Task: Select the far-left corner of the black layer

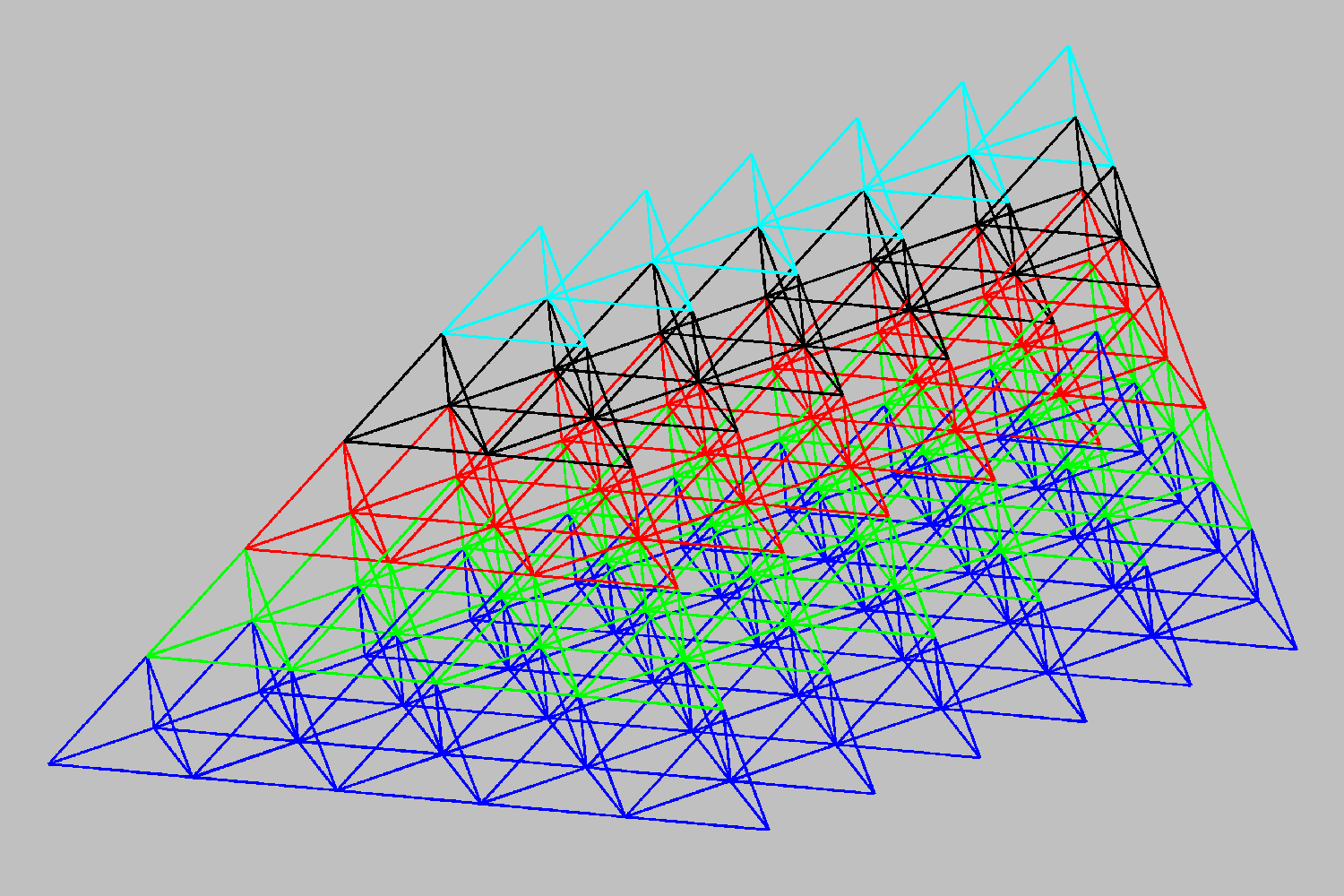Action: pyautogui.click(x=345, y=441)
